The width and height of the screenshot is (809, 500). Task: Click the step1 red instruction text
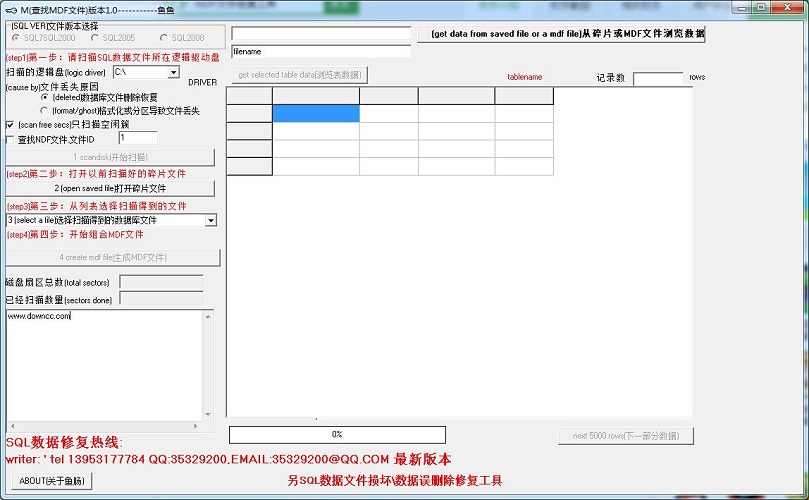click(x=112, y=57)
